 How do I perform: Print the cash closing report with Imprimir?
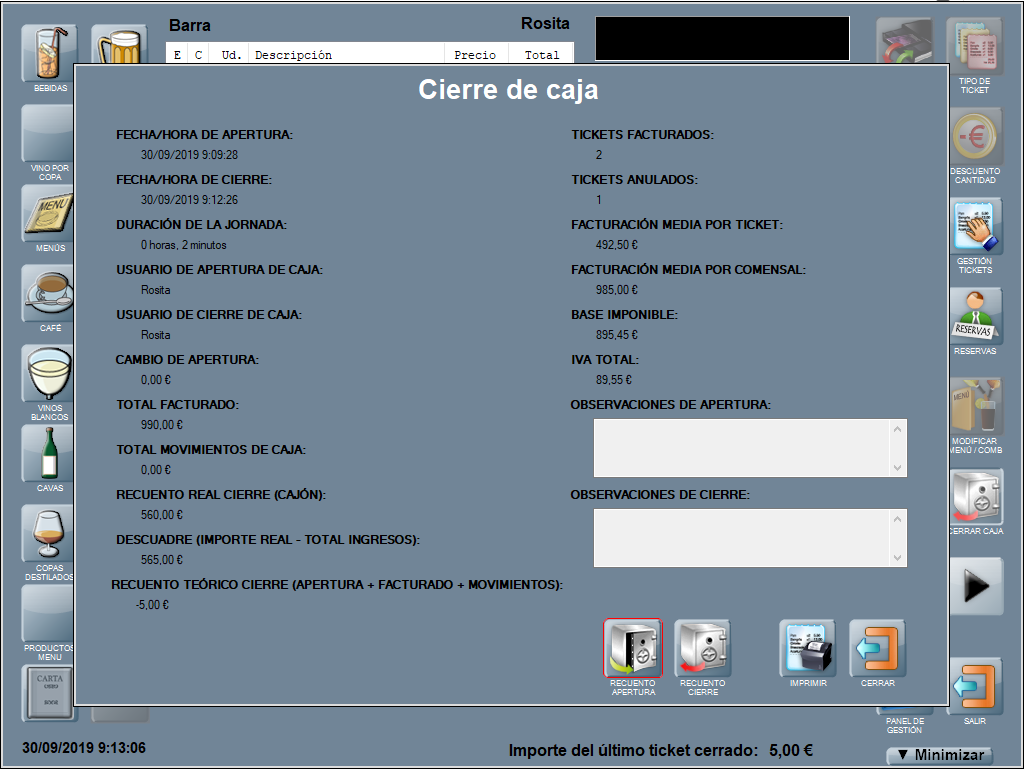click(807, 648)
